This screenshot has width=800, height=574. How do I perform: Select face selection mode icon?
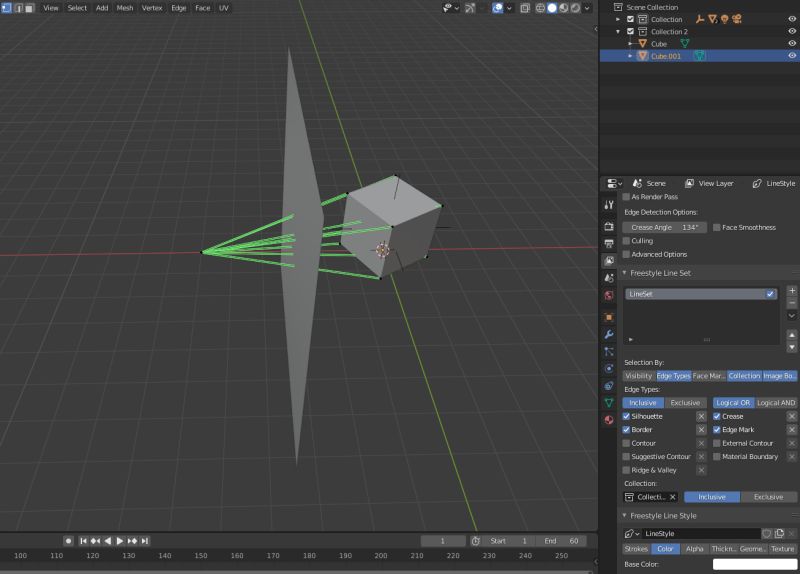pyautogui.click(x=29, y=8)
